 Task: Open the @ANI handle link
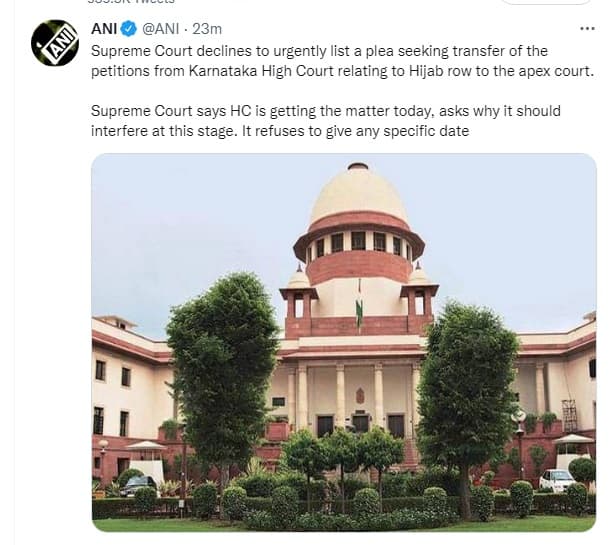click(161, 29)
